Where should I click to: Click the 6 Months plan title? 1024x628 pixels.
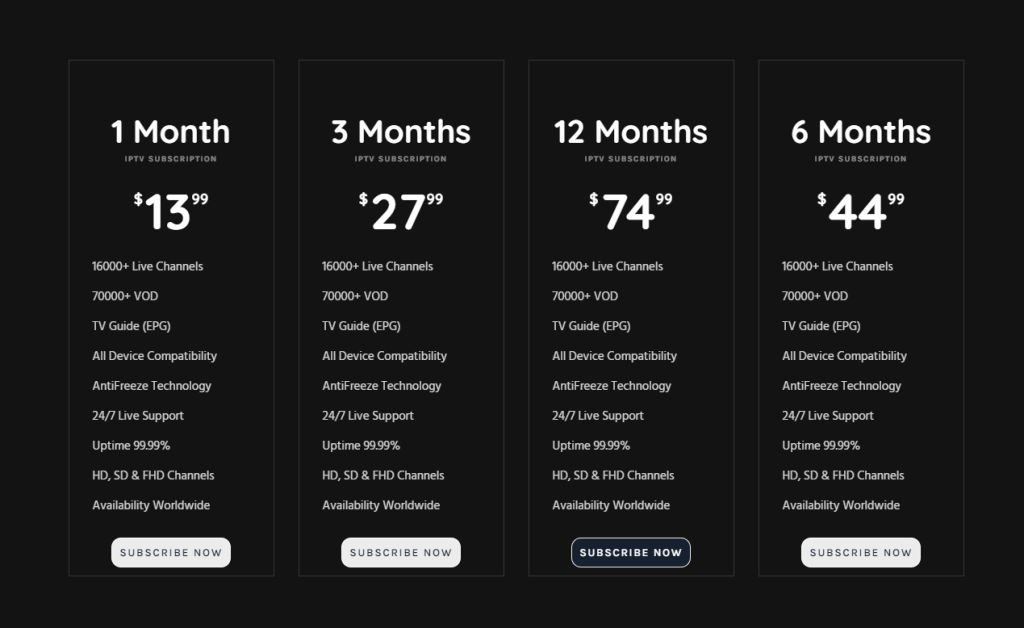click(861, 132)
